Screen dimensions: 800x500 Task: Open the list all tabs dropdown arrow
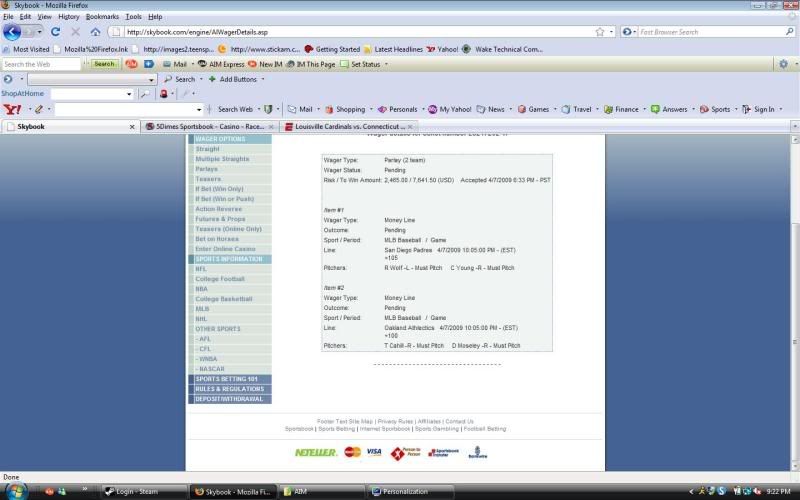pyautogui.click(x=794, y=126)
